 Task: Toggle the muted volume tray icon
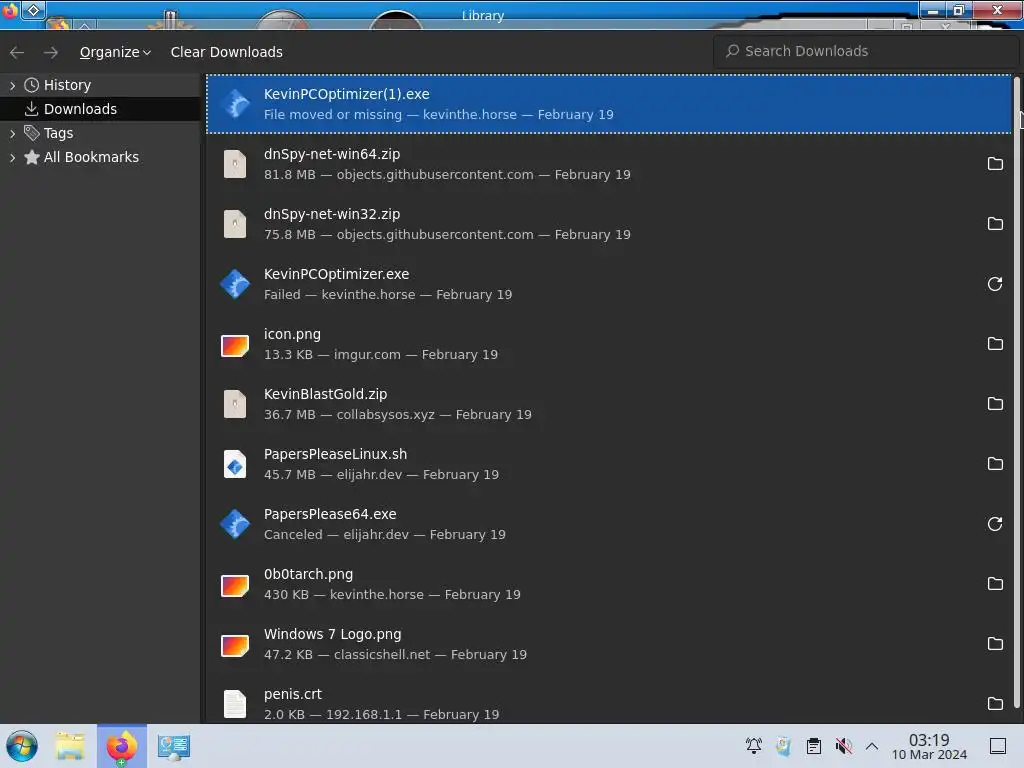pos(843,746)
